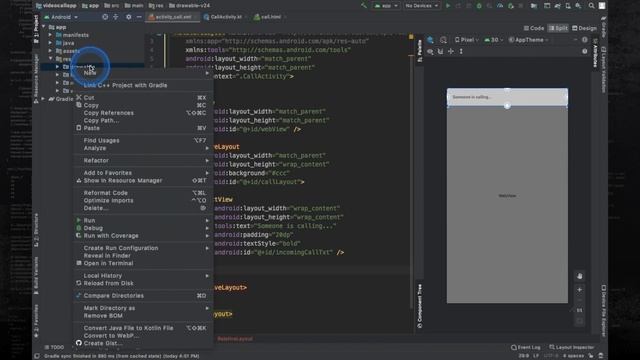Click the 'Gradle sync finished' status text
Screen dimensions: 640x360
tap(122, 356)
